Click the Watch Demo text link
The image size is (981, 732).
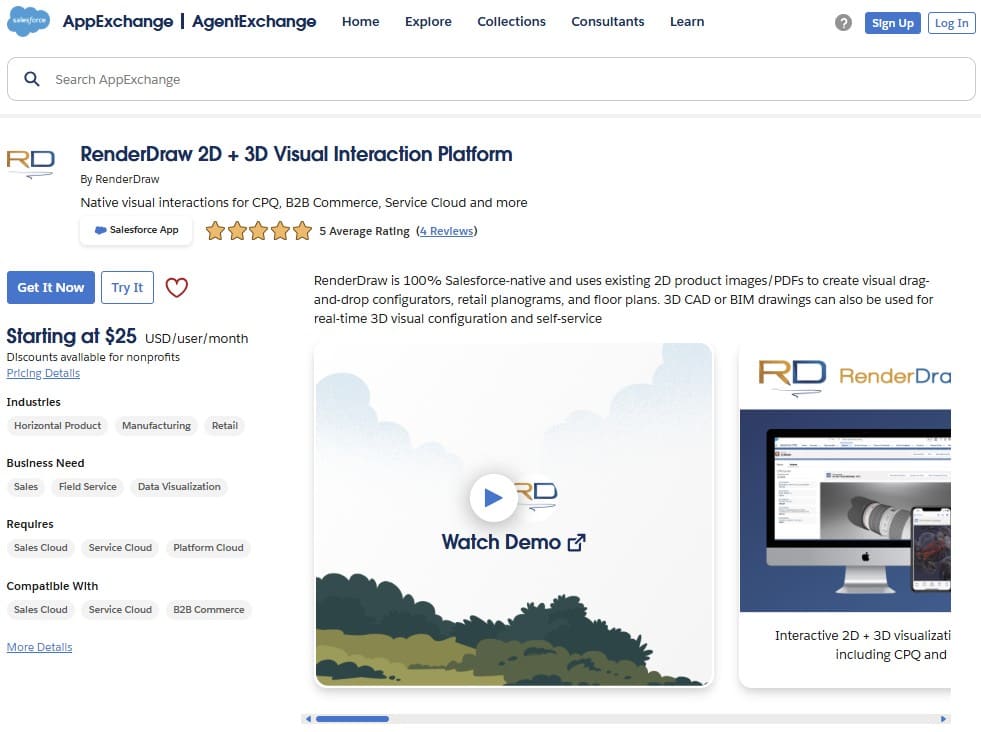[513, 542]
